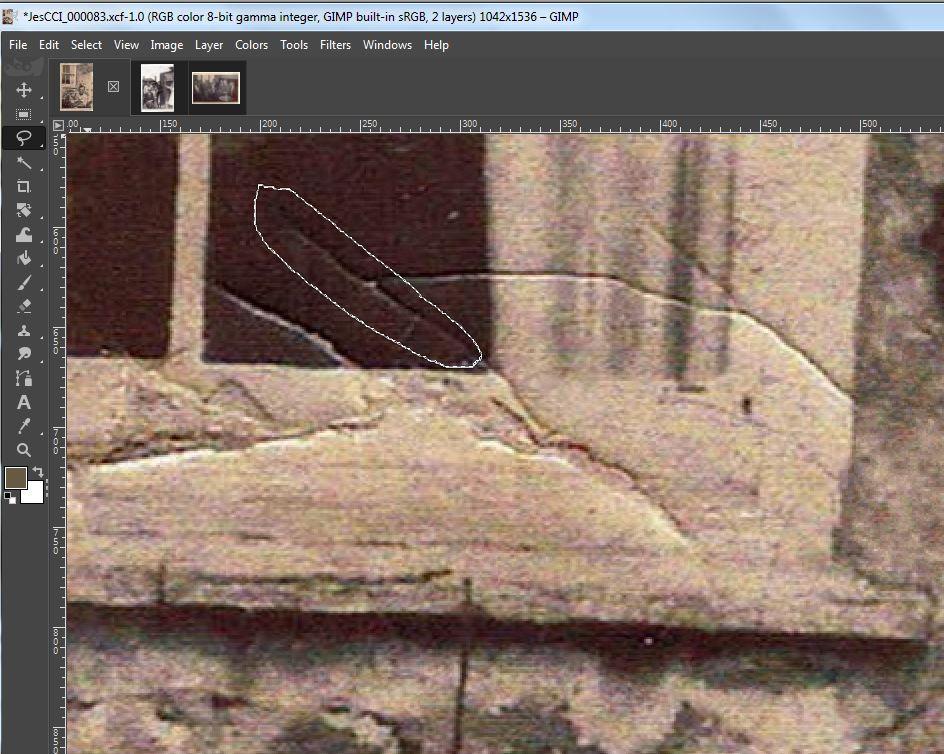Select the Rectangle Select tool

(23, 114)
